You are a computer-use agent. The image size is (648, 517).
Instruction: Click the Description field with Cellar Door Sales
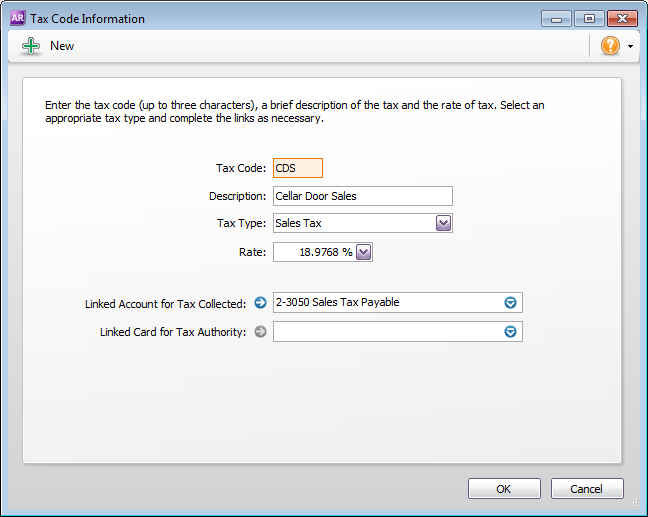(x=362, y=196)
